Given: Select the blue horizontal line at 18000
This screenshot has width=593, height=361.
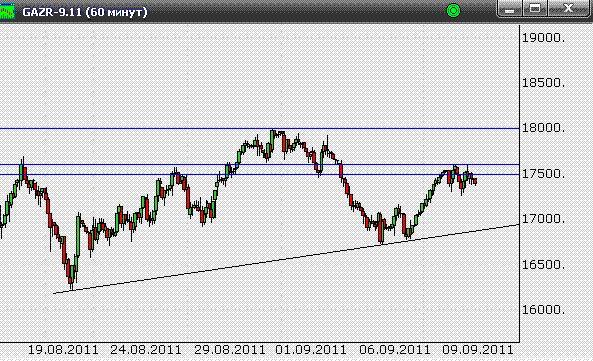Looking at the screenshot, I should tap(259, 129).
